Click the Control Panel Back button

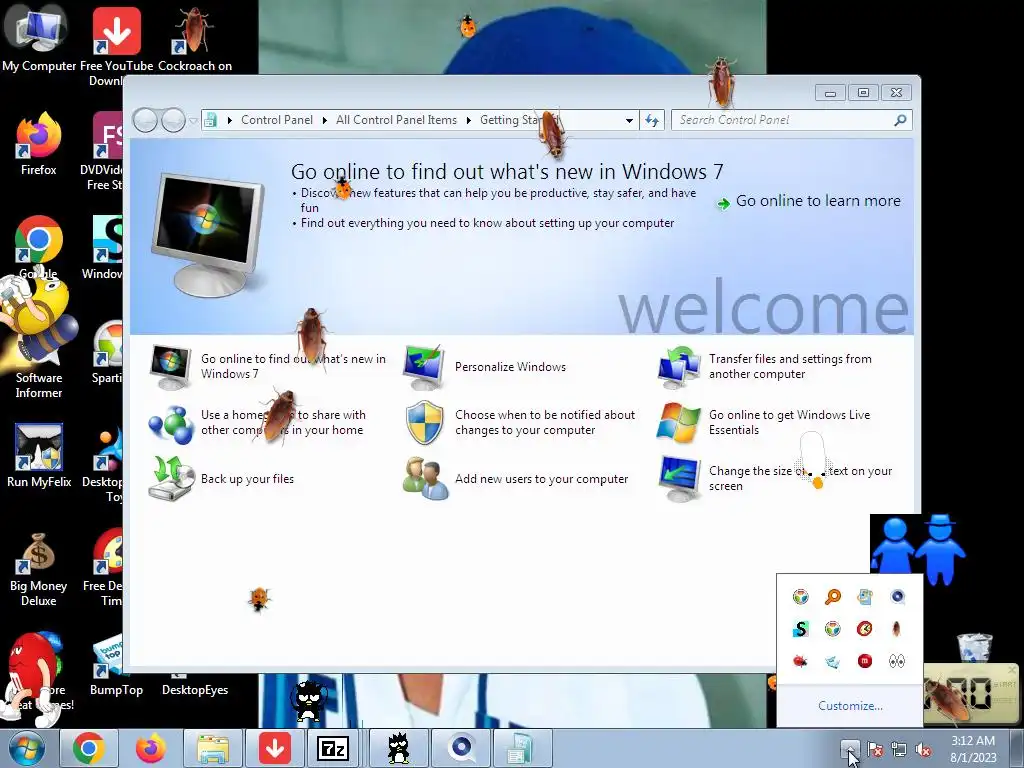(145, 120)
